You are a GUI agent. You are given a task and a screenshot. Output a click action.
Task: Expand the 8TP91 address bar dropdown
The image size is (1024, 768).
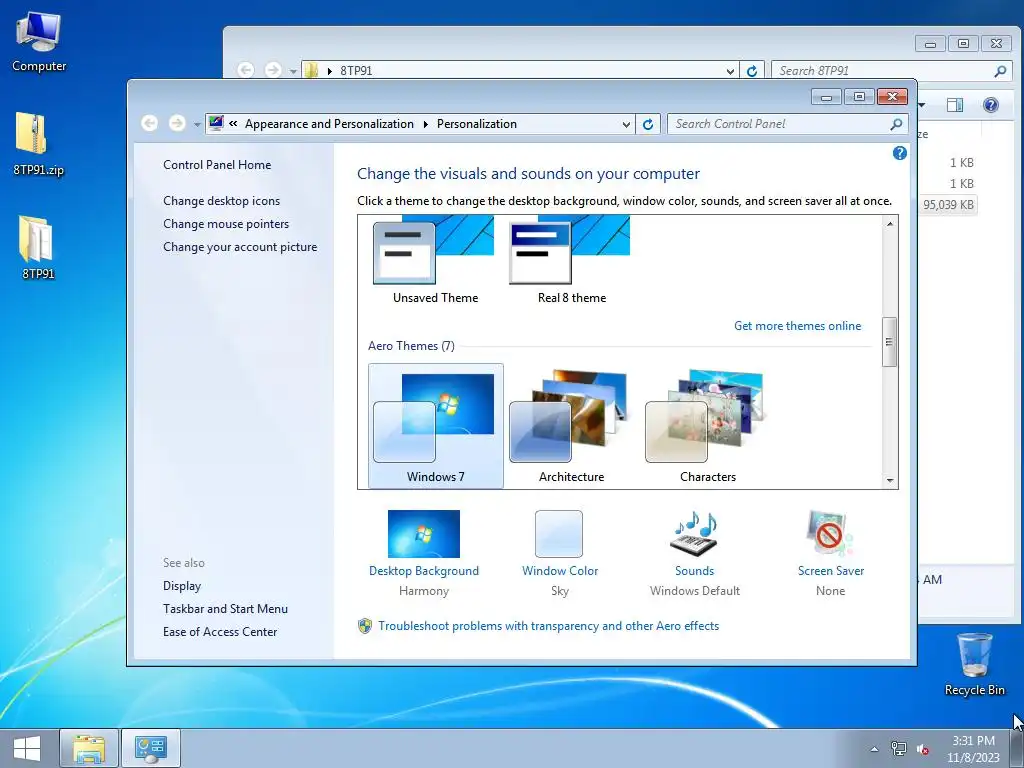[730, 71]
